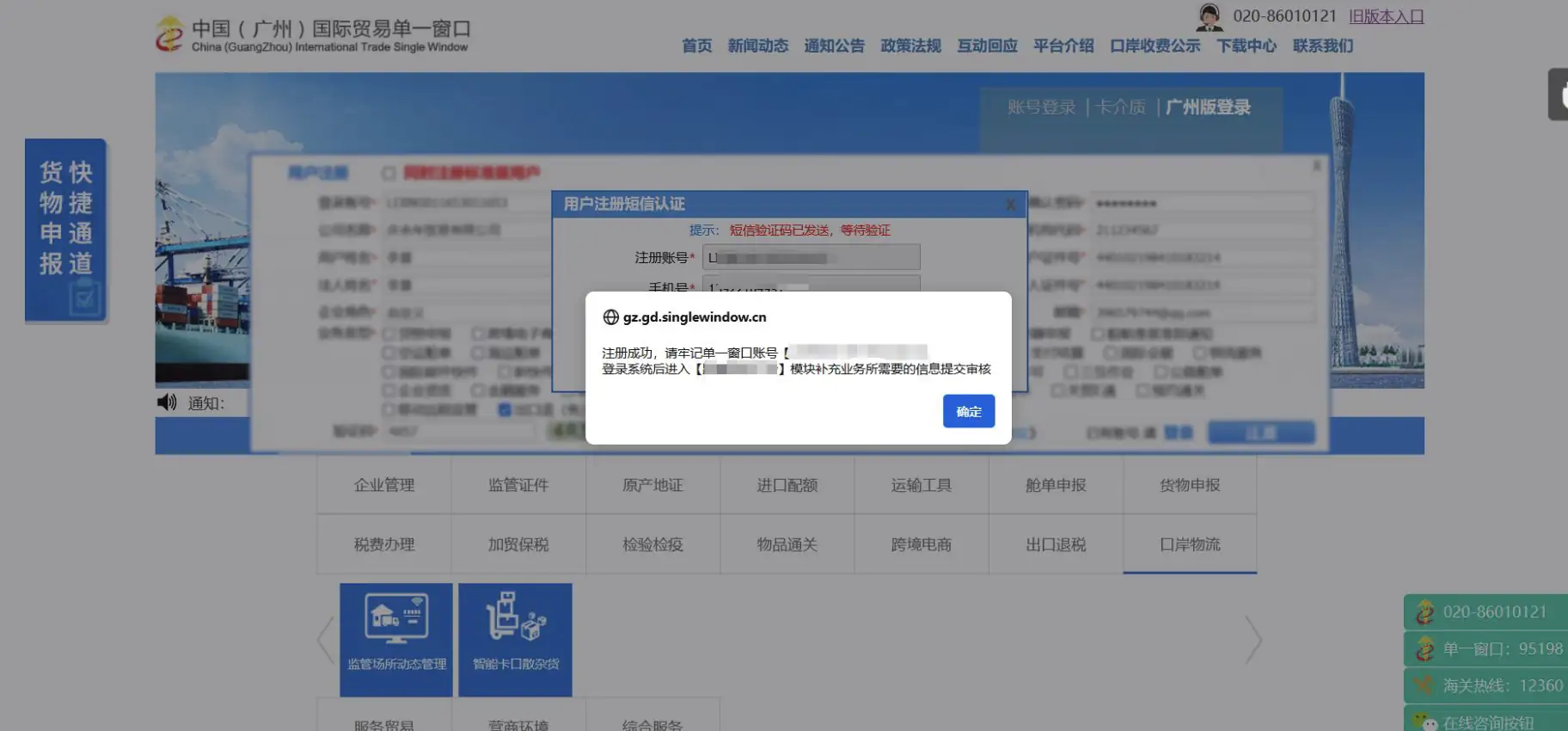Click the 020-86010121 hotline side button
The height and width of the screenshot is (731, 1568).
(x=1486, y=611)
